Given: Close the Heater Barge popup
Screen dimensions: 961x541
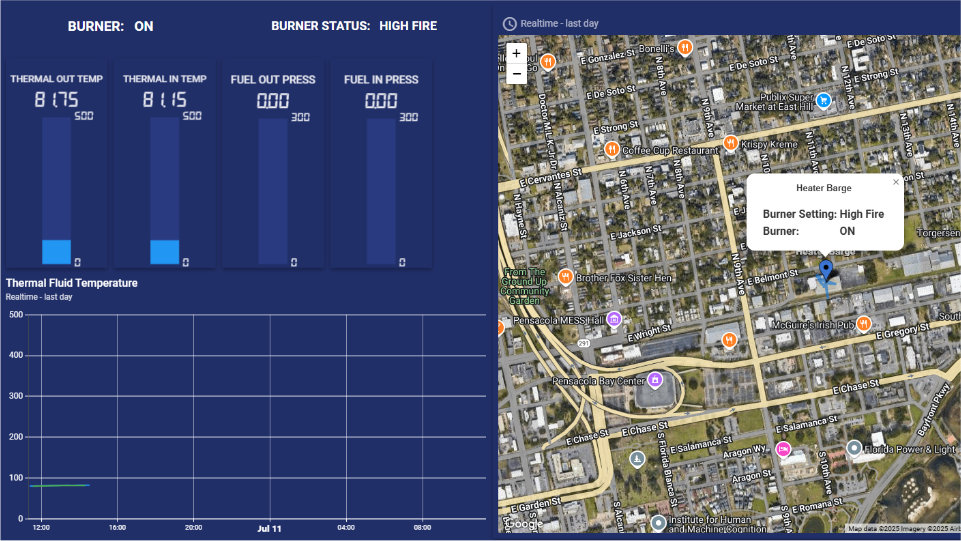Looking at the screenshot, I should [x=895, y=182].
